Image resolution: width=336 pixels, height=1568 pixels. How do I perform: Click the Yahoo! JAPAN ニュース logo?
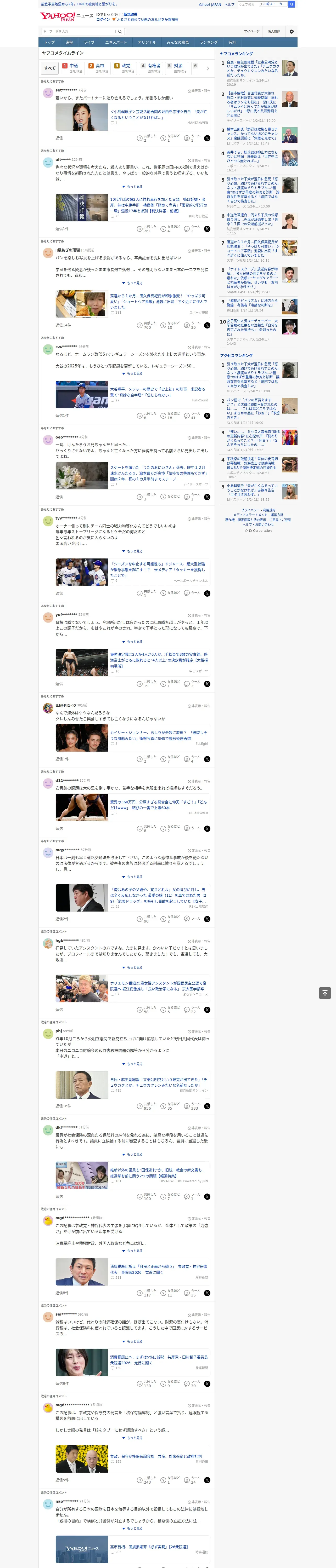point(66,16)
